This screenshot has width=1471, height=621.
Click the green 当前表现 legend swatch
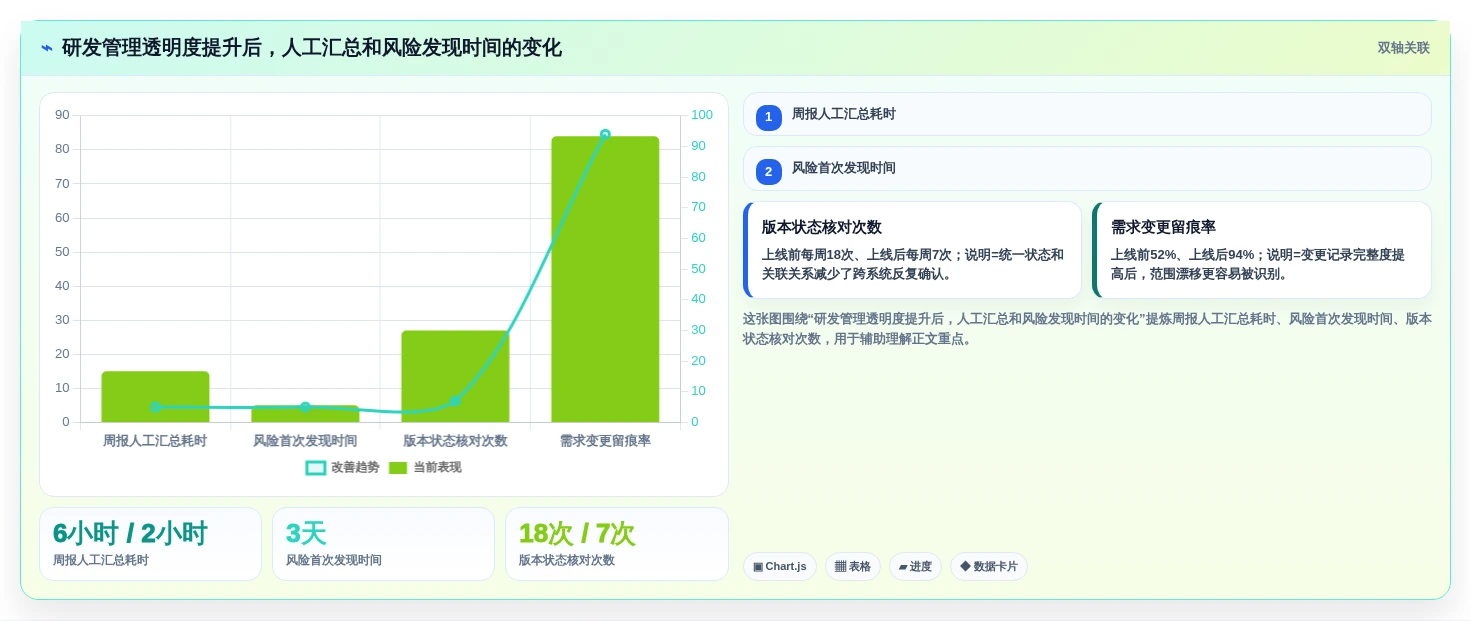[398, 468]
